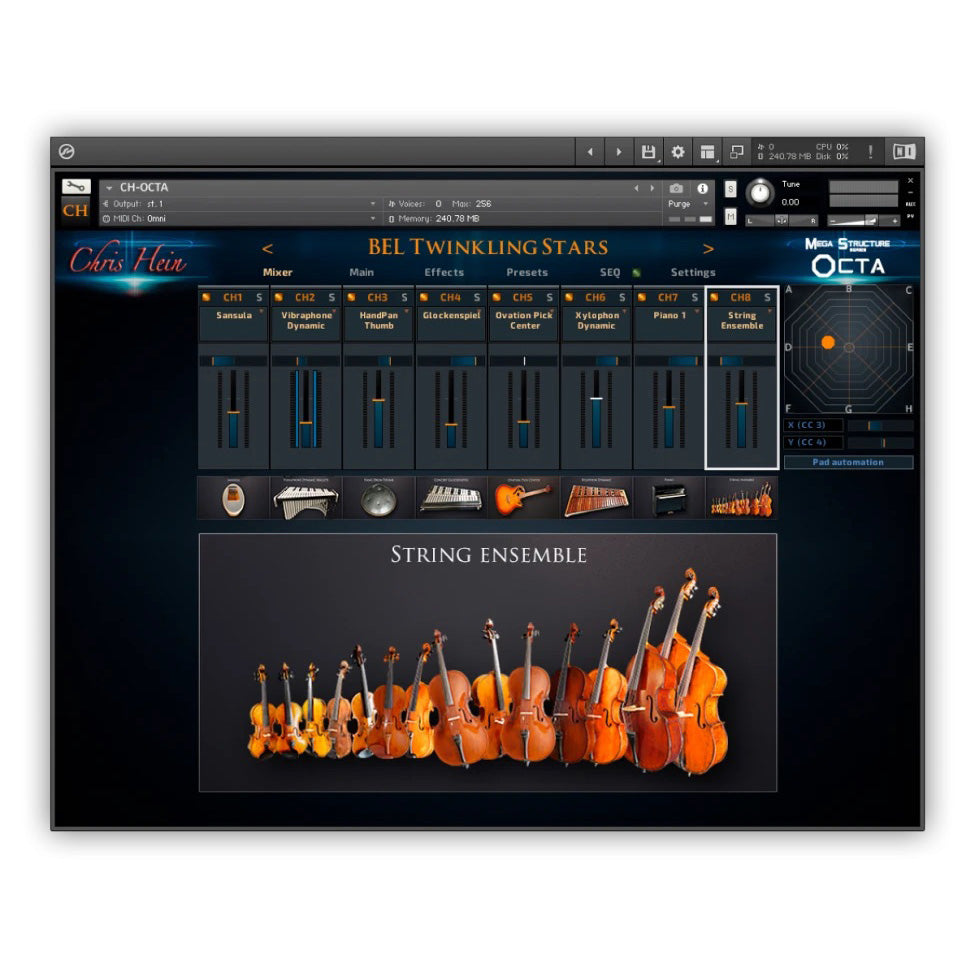This screenshot has width=975, height=975.
Task: Click the camera snapshot icon
Action: pos(677,188)
